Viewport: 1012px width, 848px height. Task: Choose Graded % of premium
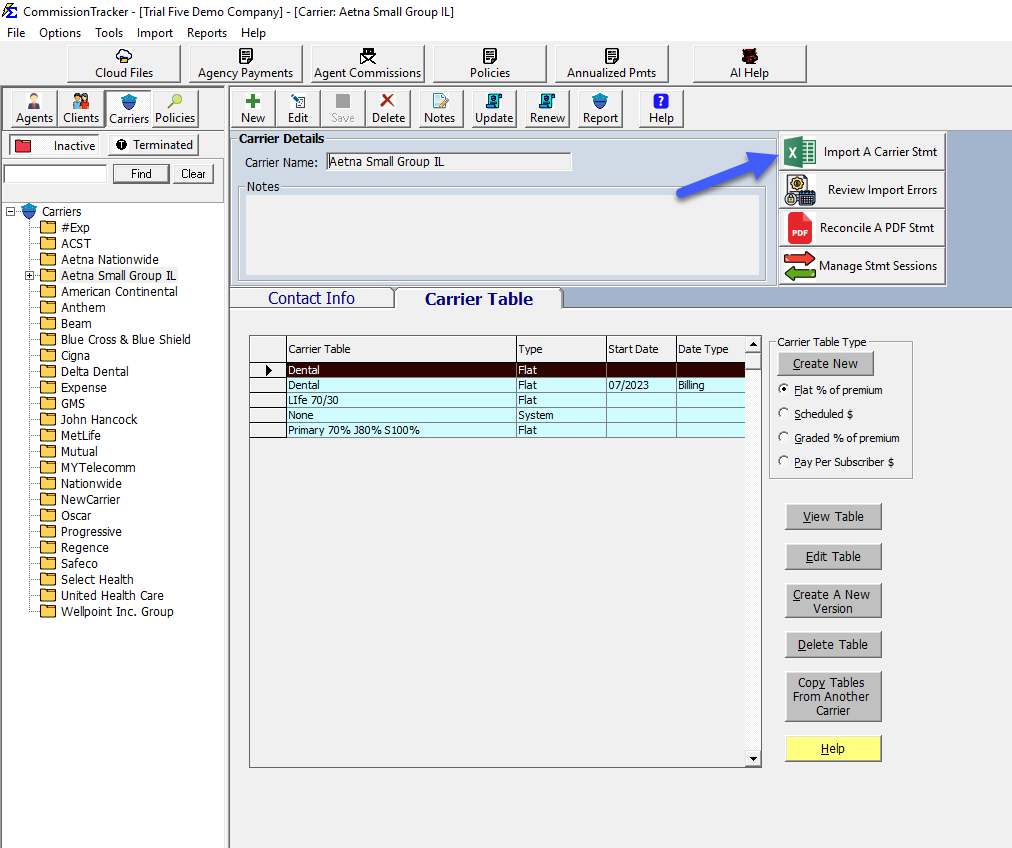click(786, 437)
